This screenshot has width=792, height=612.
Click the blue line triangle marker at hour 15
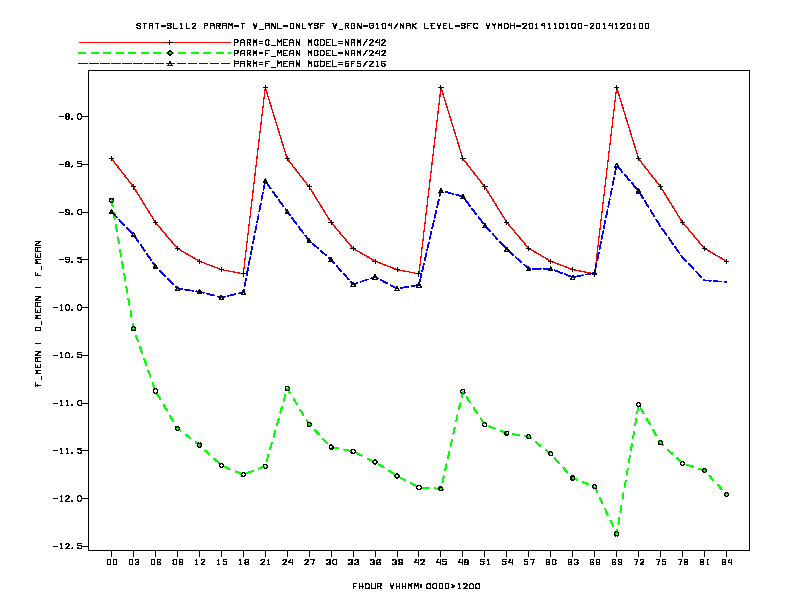click(221, 298)
